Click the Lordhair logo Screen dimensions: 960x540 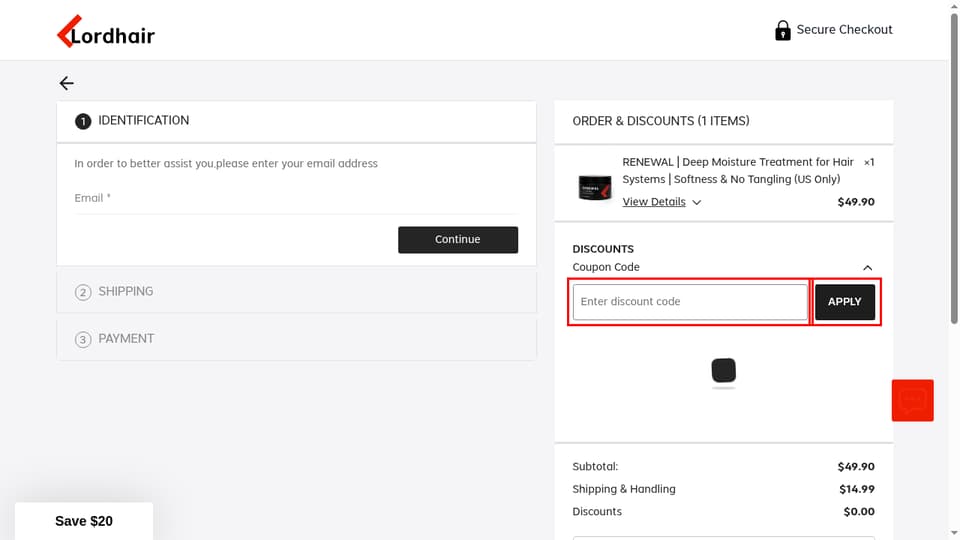pos(106,32)
